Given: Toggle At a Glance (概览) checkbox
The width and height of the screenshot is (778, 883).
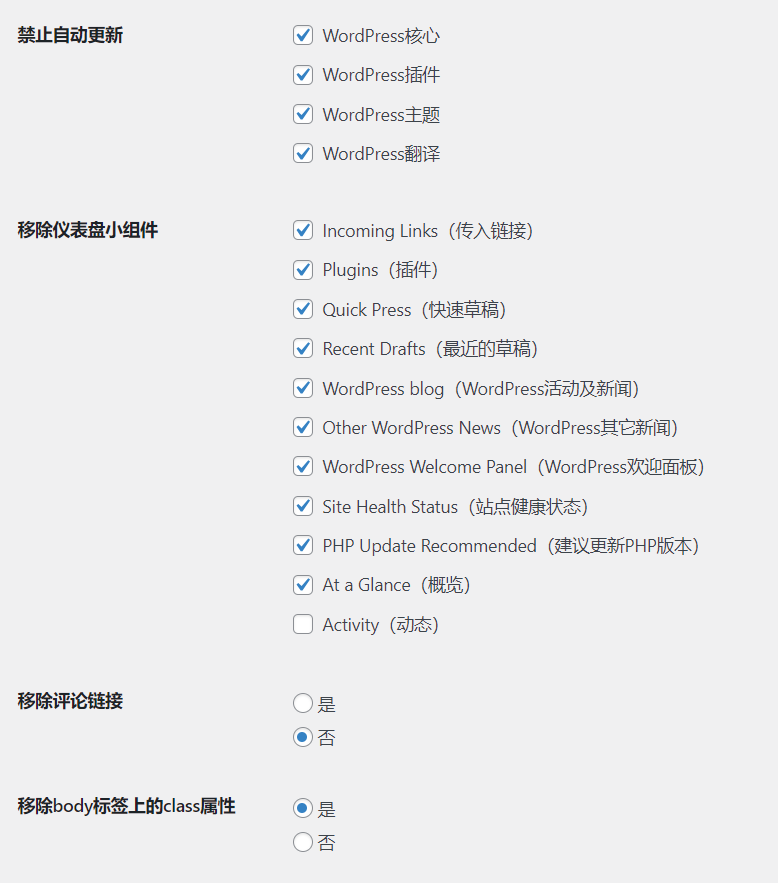Looking at the screenshot, I should pyautogui.click(x=303, y=585).
